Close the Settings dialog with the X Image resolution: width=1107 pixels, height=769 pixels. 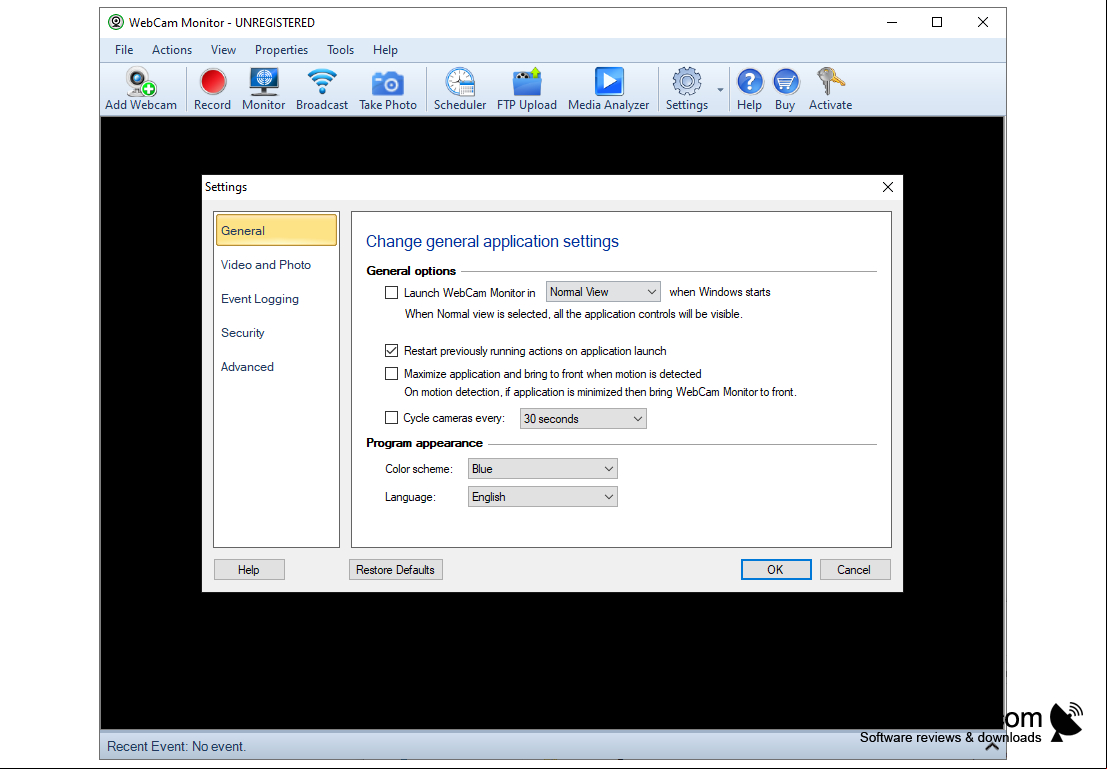pyautogui.click(x=887, y=187)
